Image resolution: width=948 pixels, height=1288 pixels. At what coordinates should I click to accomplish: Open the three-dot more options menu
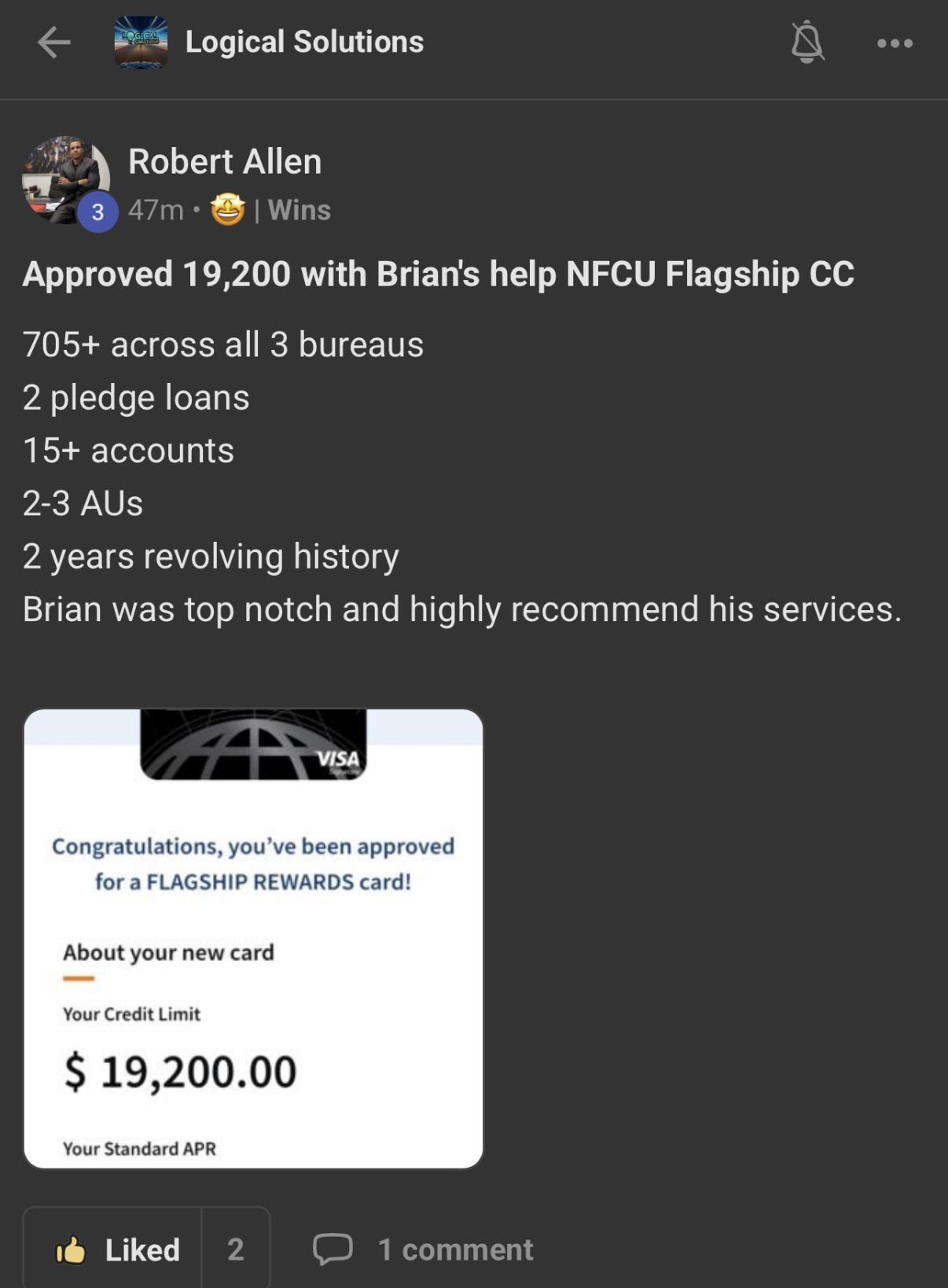click(895, 43)
